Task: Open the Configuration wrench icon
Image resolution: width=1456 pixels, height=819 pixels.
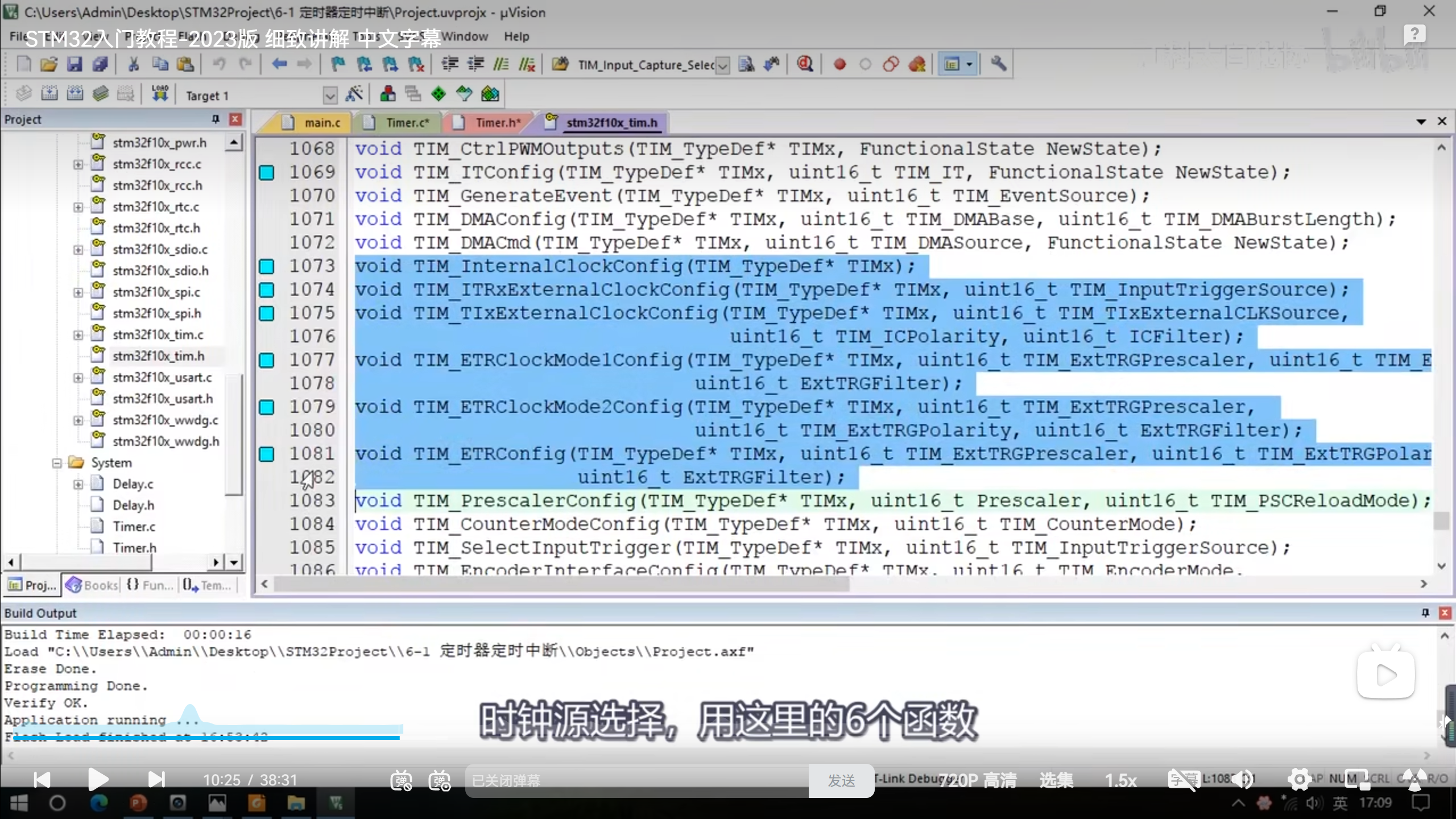Action: 998,64
